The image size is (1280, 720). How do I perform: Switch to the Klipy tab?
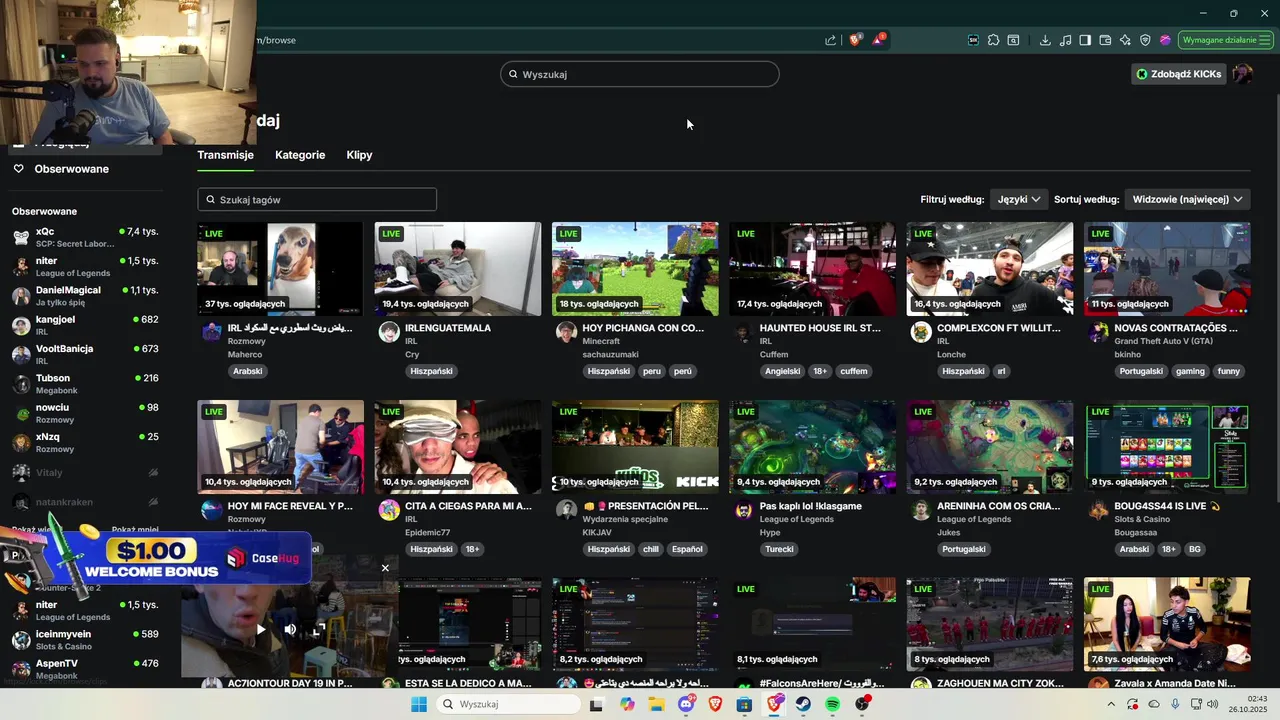(x=359, y=155)
